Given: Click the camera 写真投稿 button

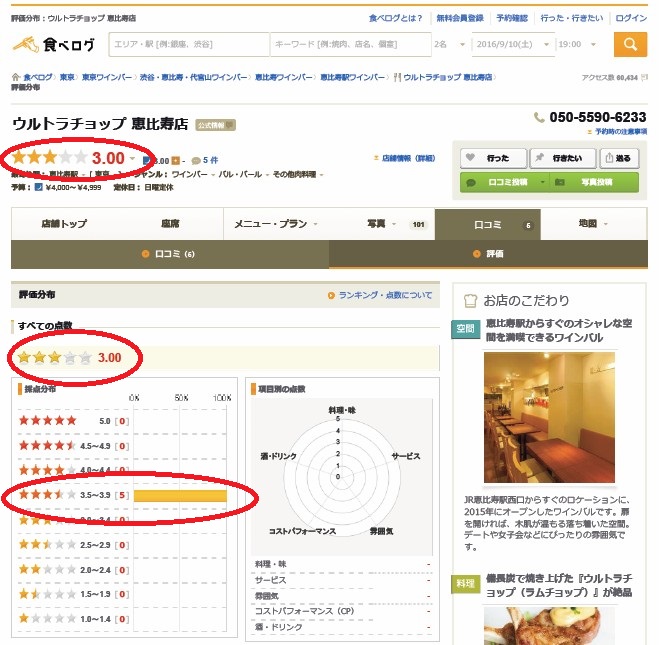Looking at the screenshot, I should 594,182.
